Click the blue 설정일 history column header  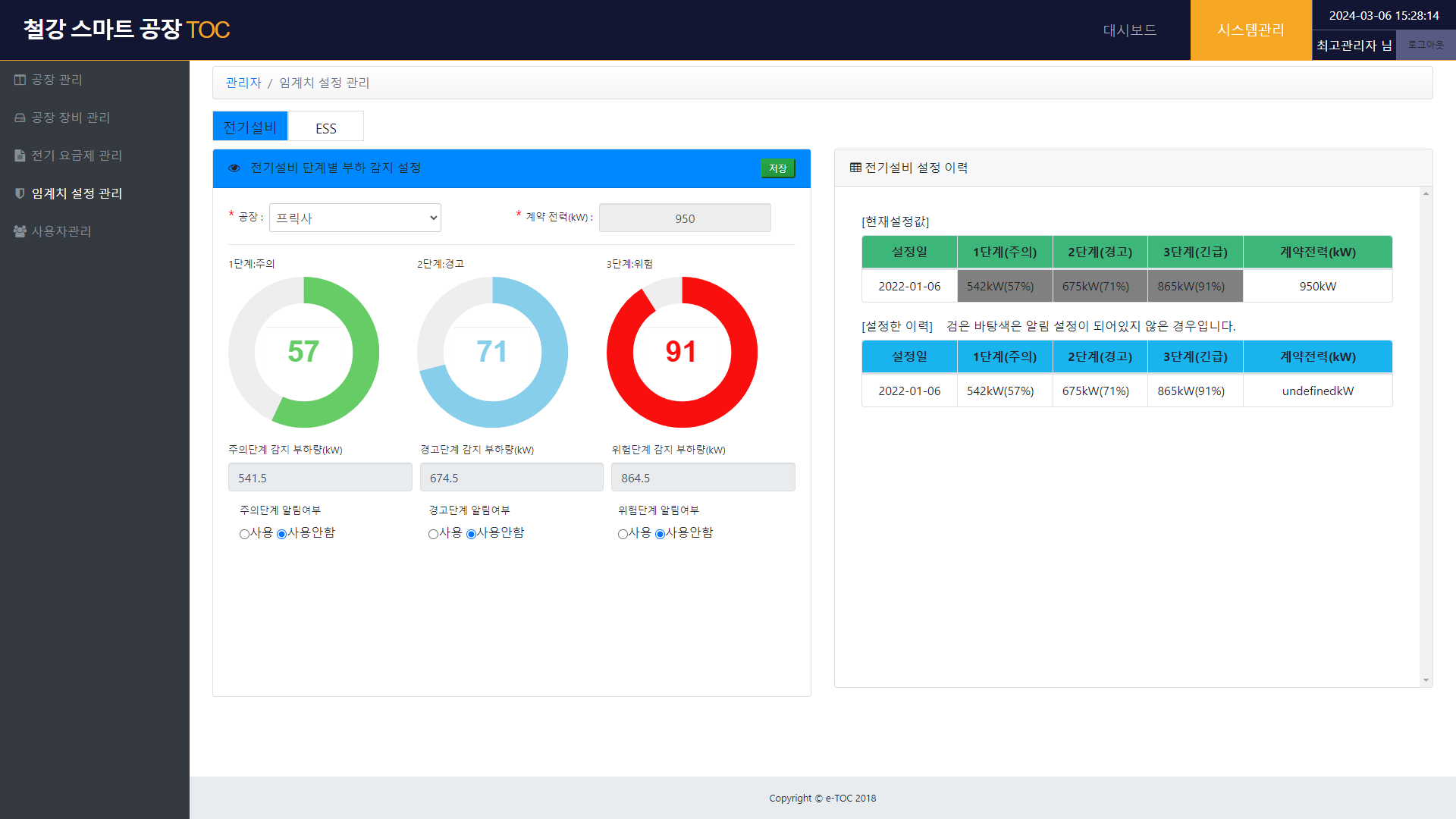pos(909,356)
